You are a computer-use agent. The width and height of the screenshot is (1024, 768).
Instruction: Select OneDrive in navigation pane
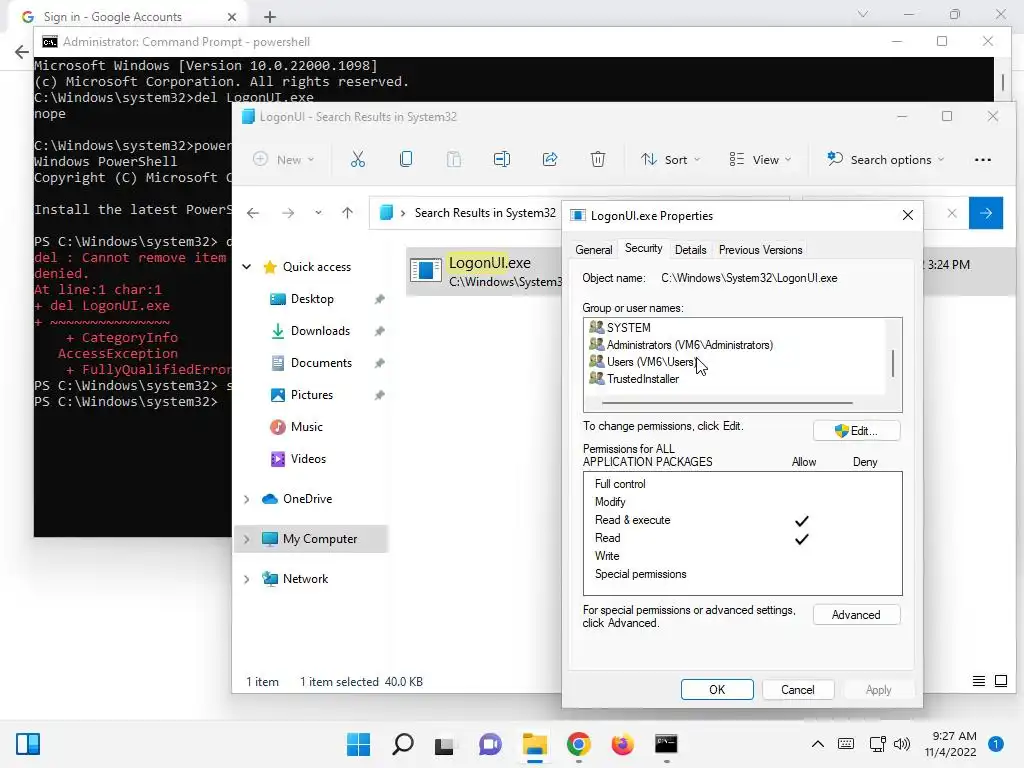click(x=307, y=499)
